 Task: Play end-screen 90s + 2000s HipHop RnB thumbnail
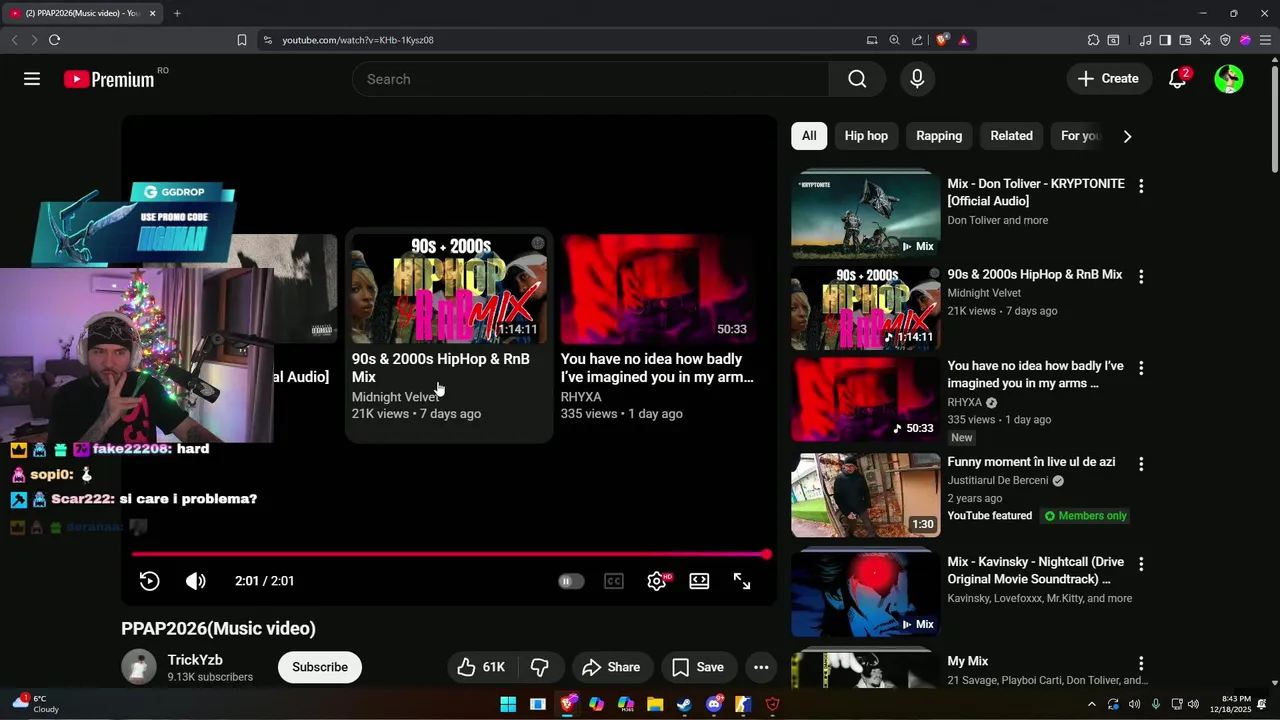tap(449, 289)
